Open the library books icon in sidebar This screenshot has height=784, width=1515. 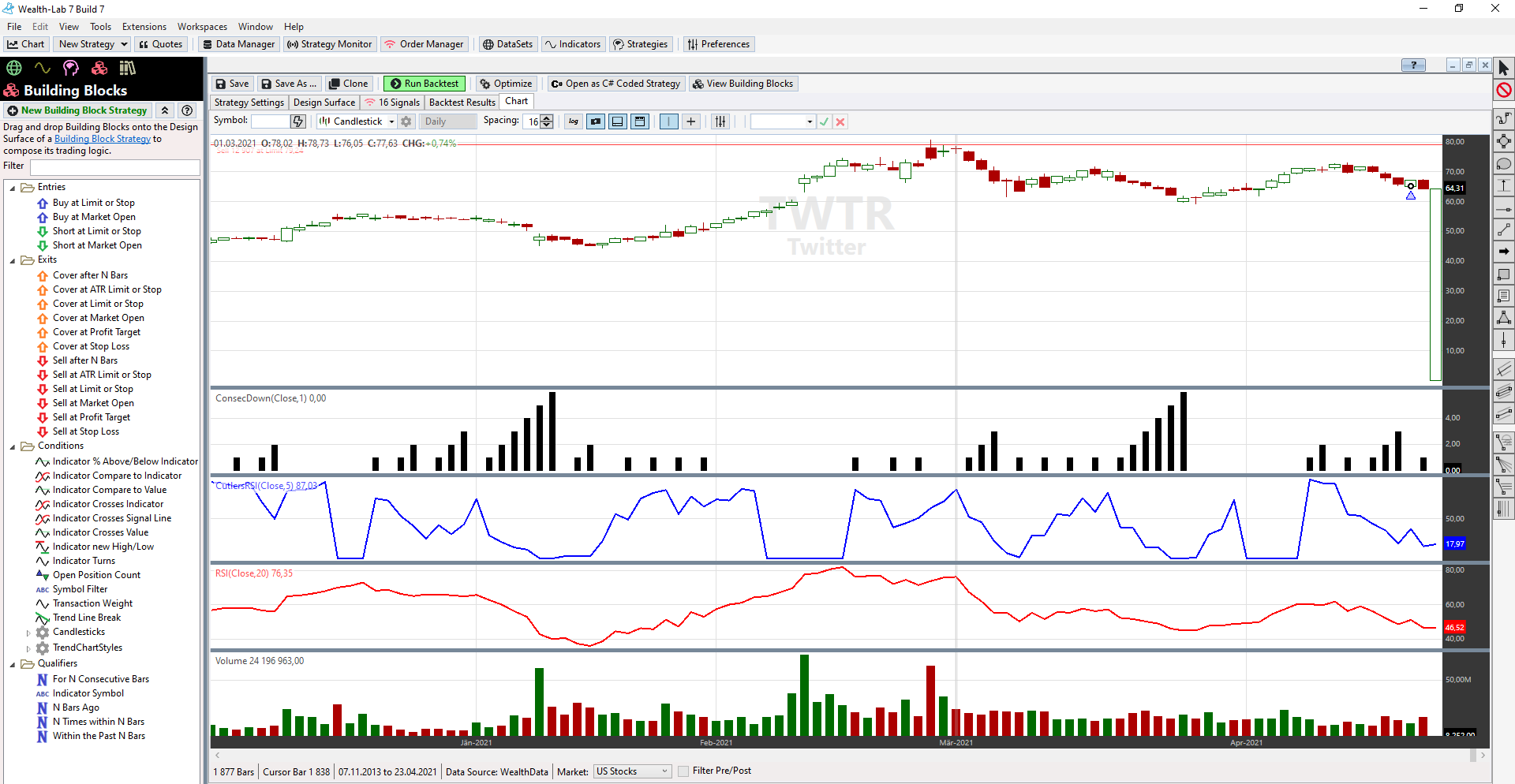[x=127, y=68]
